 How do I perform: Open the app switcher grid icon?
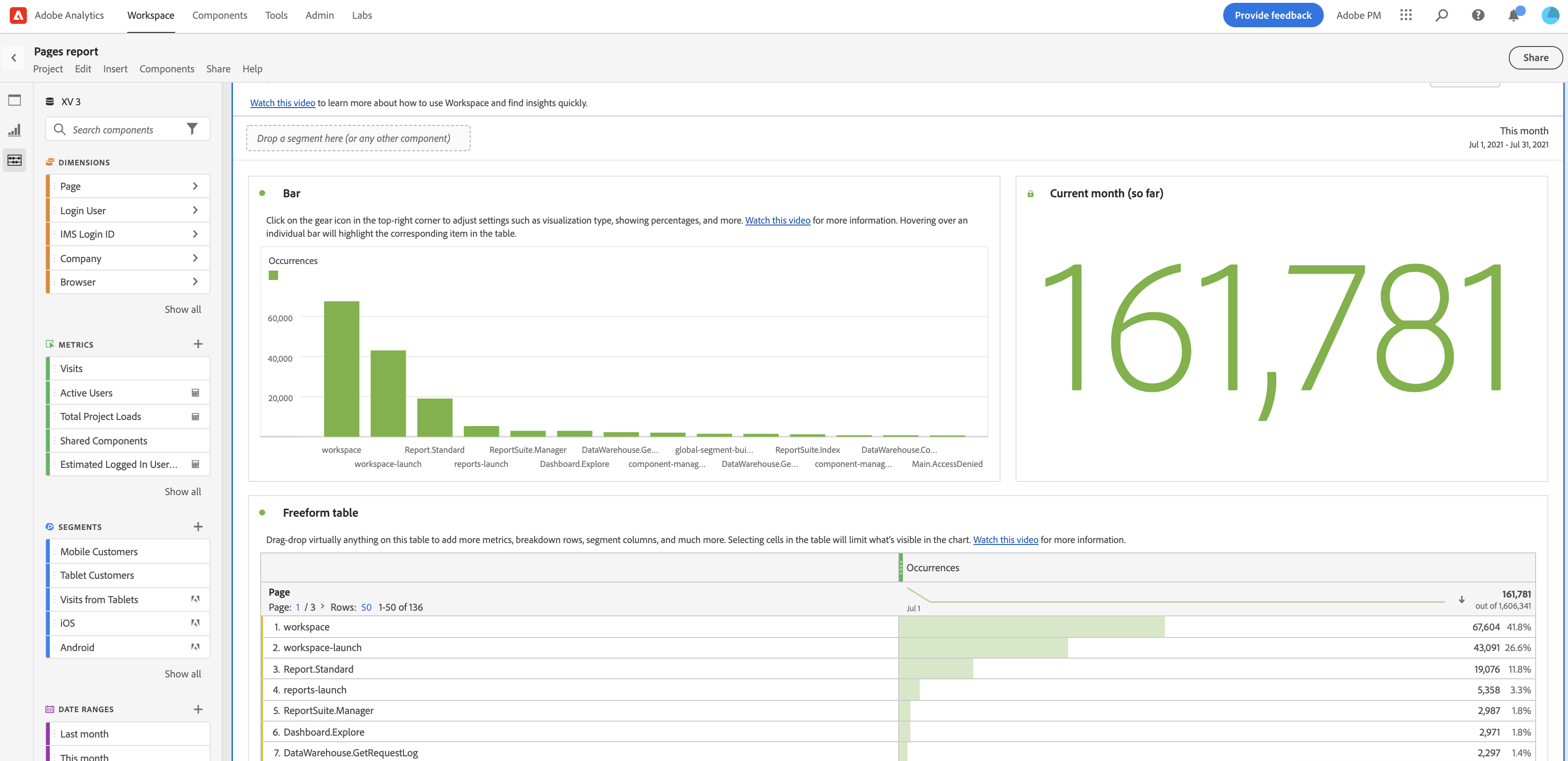1405,15
